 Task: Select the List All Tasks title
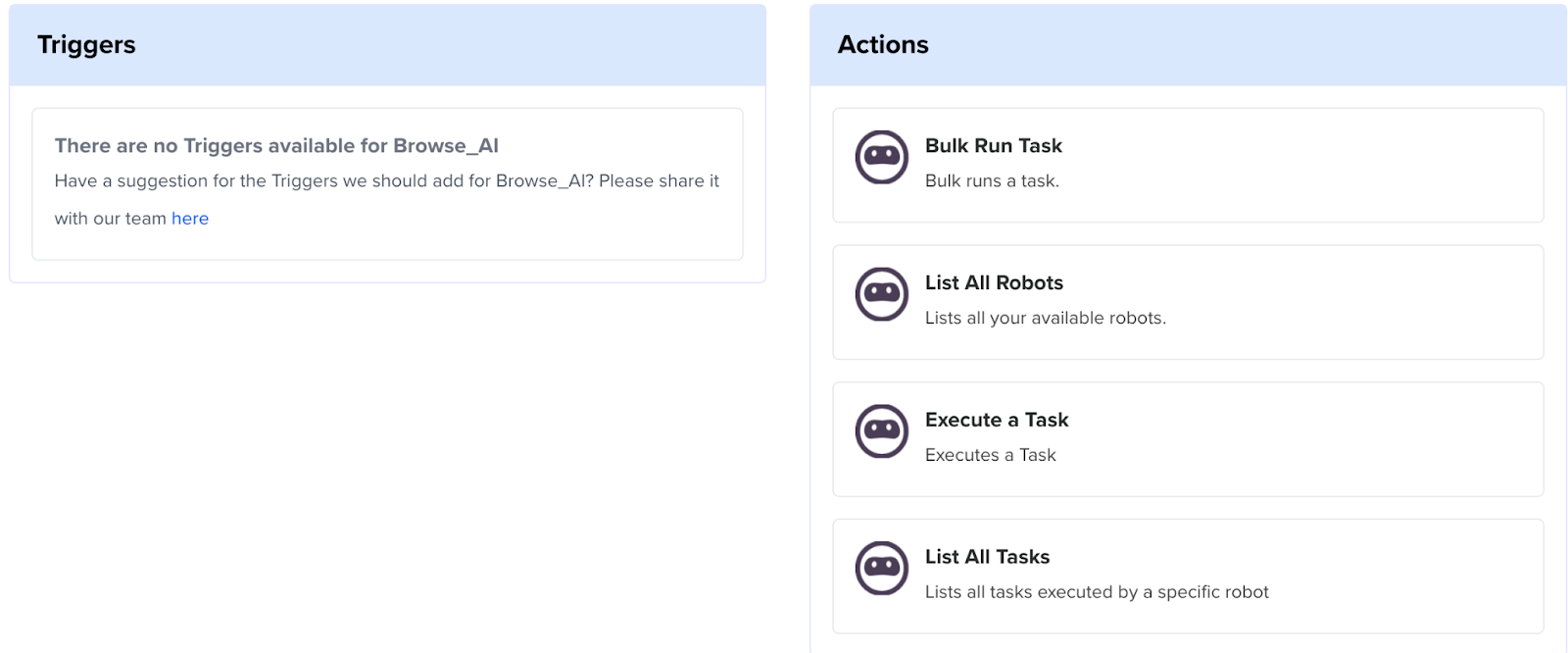point(987,557)
